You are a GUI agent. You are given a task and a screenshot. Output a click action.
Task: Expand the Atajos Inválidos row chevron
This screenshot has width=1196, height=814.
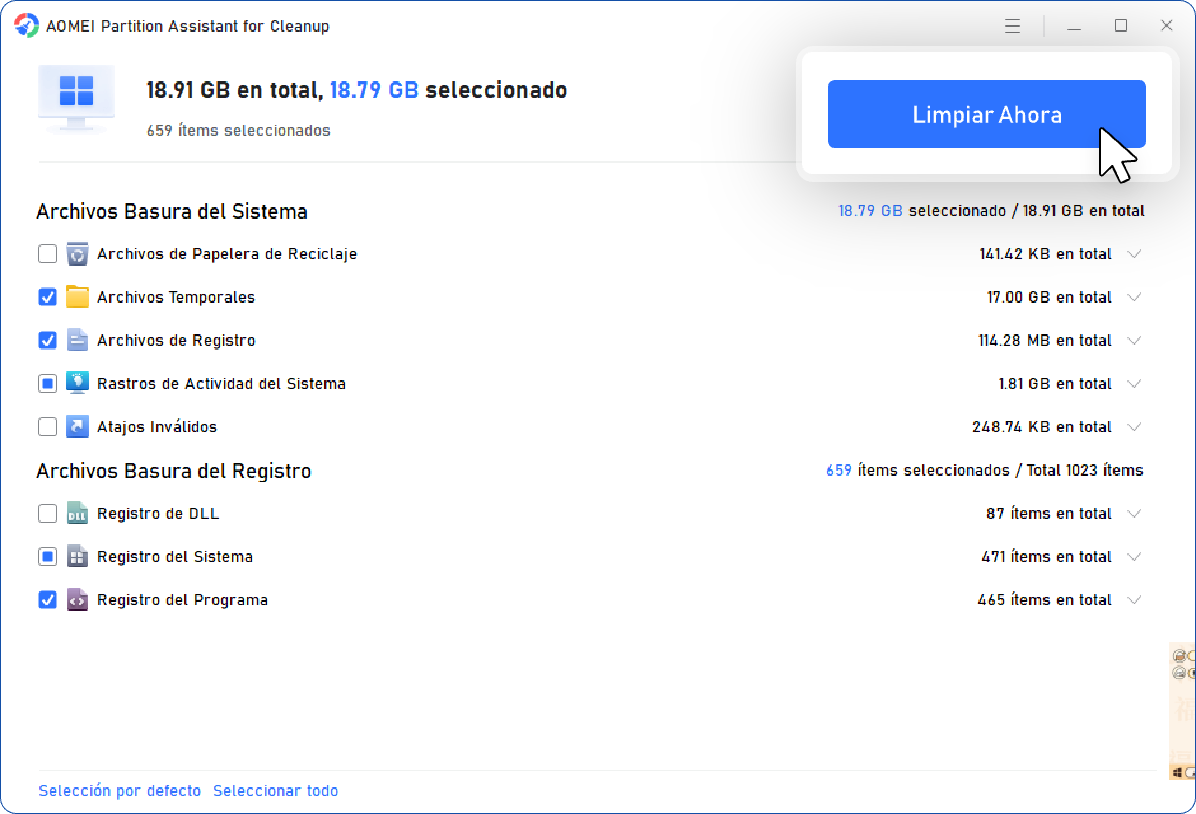pos(1134,427)
